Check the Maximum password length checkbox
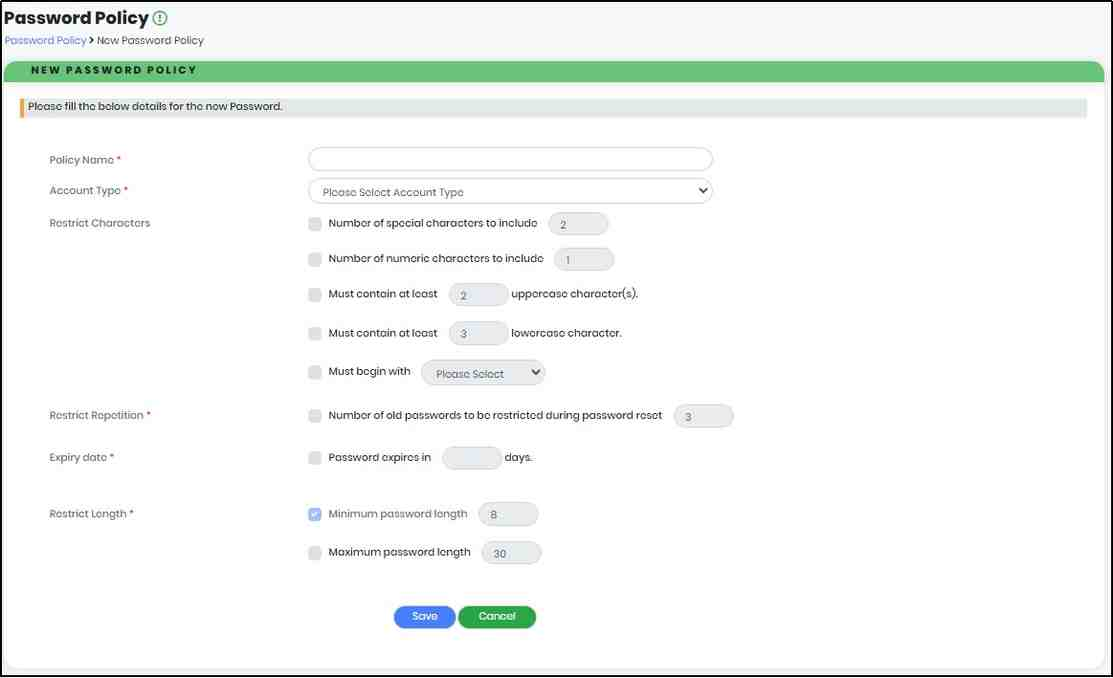This screenshot has width=1113, height=678. point(314,552)
